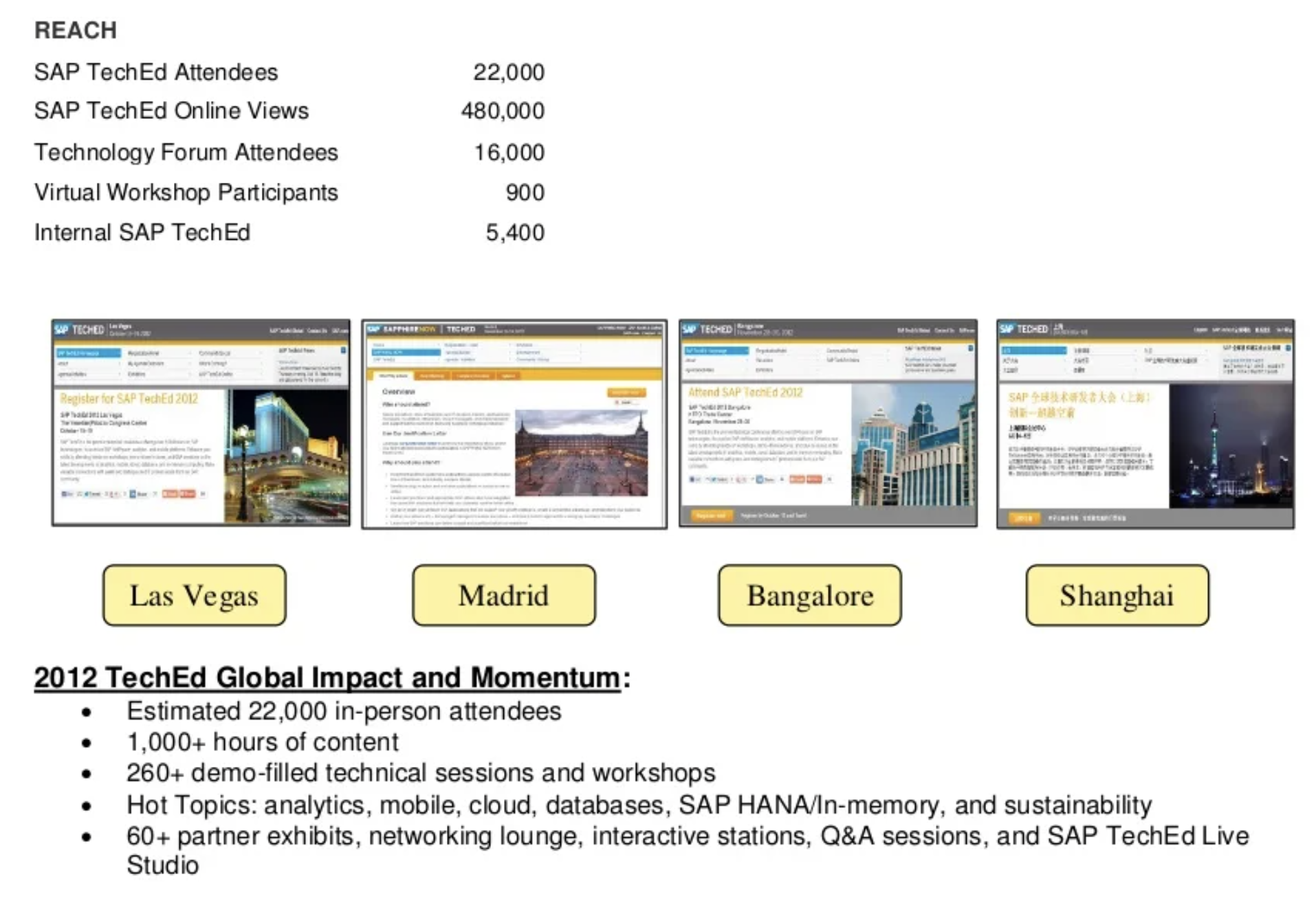Select the 'Estimated 22,000 in-person attendees' bullet
Image resolution: width=1316 pixels, height=903 pixels.
[x=344, y=711]
